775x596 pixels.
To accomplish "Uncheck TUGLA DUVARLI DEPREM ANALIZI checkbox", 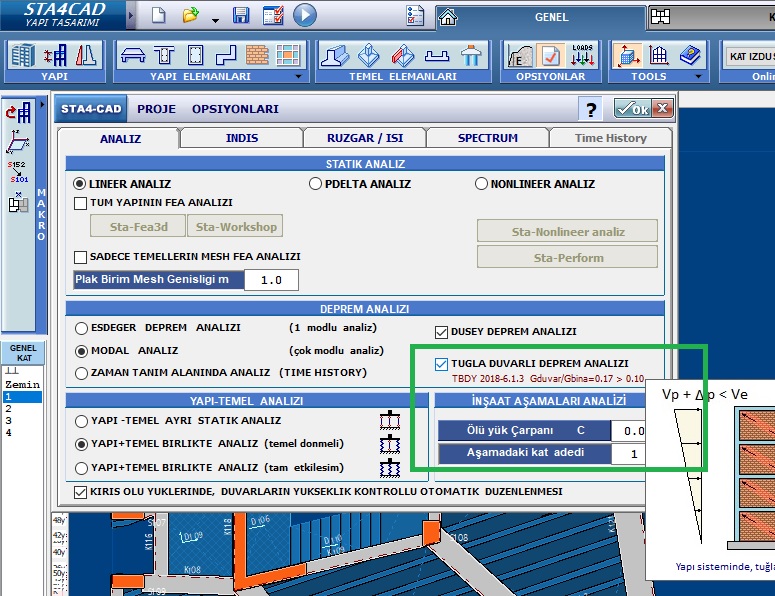I will point(442,363).
